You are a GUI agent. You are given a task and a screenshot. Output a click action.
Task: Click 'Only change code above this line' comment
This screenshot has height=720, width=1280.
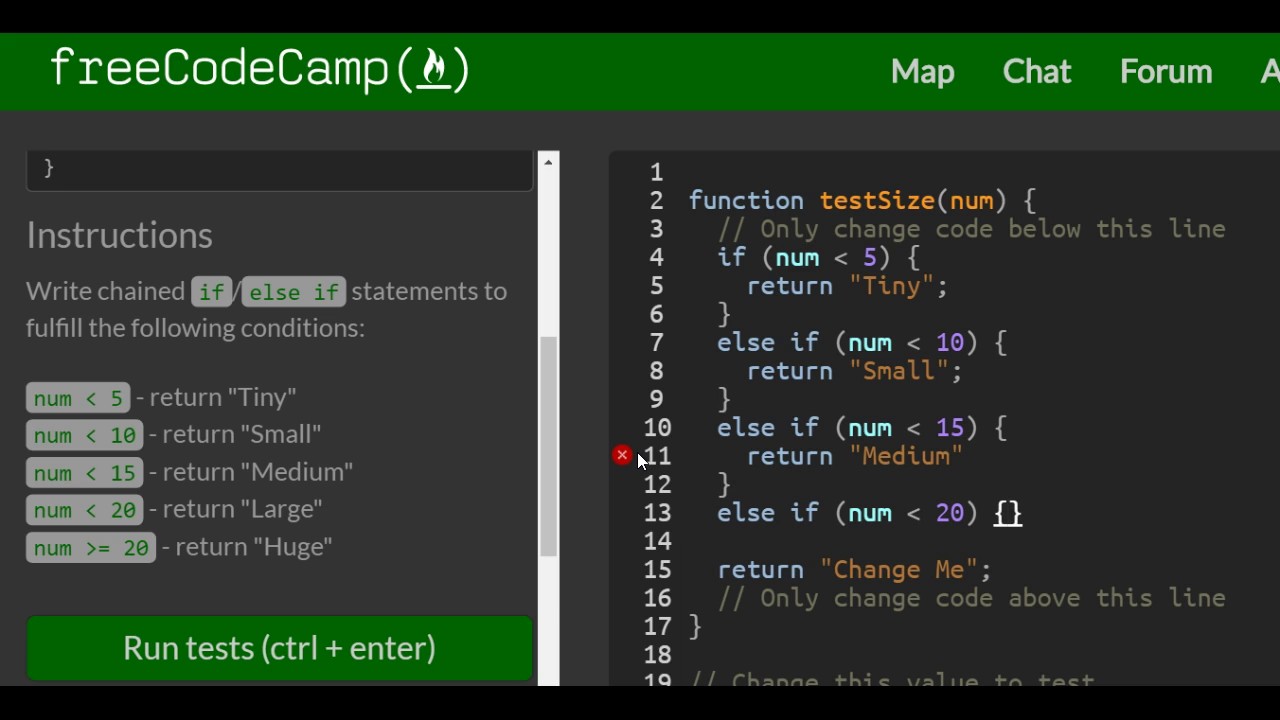pyautogui.click(x=972, y=598)
